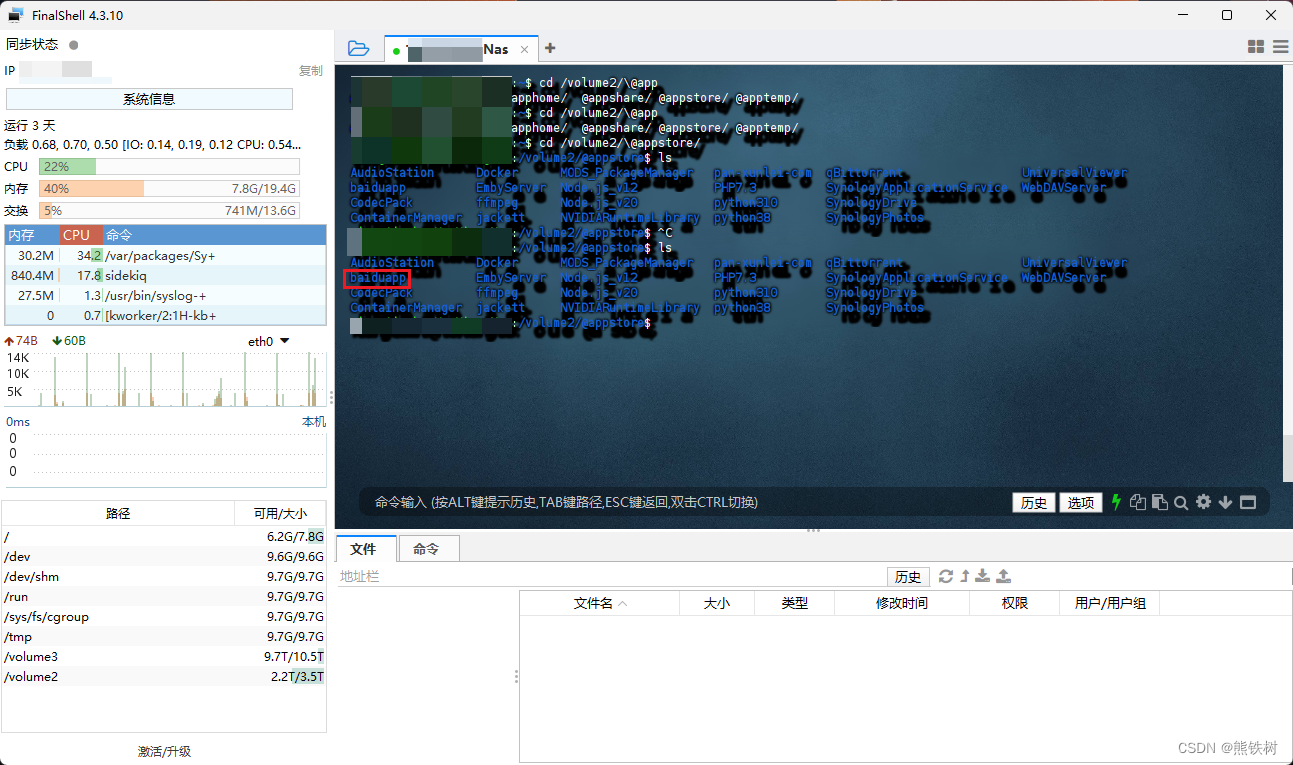Viewport: 1293px width, 765px height.
Task: Click the 交换 usage bar at 5%
Action: tap(169, 211)
